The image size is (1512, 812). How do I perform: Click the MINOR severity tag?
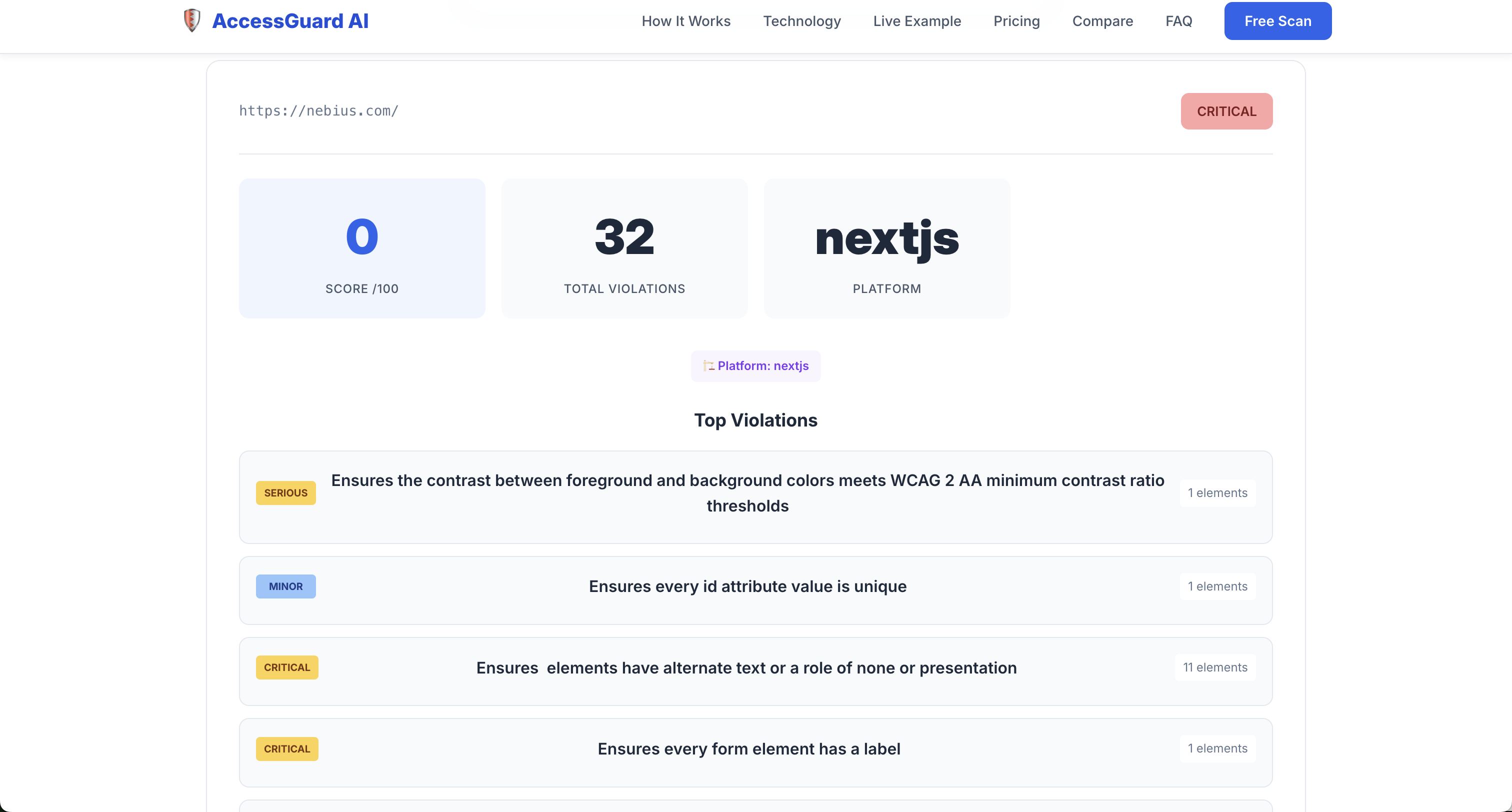pyautogui.click(x=286, y=586)
